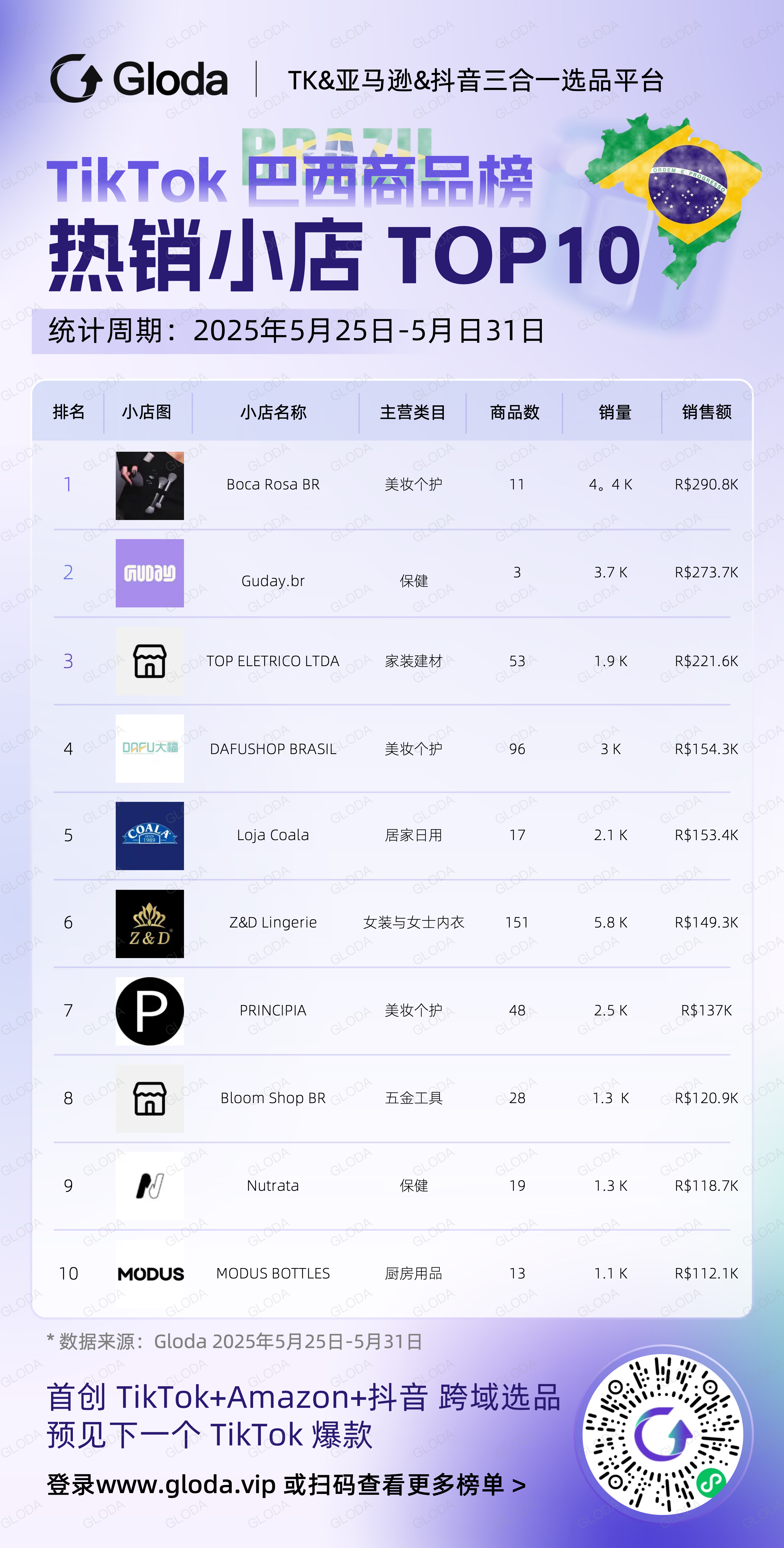784x1548 pixels.
Task: Click sales amount R$137K
Action: pyautogui.click(x=706, y=1010)
